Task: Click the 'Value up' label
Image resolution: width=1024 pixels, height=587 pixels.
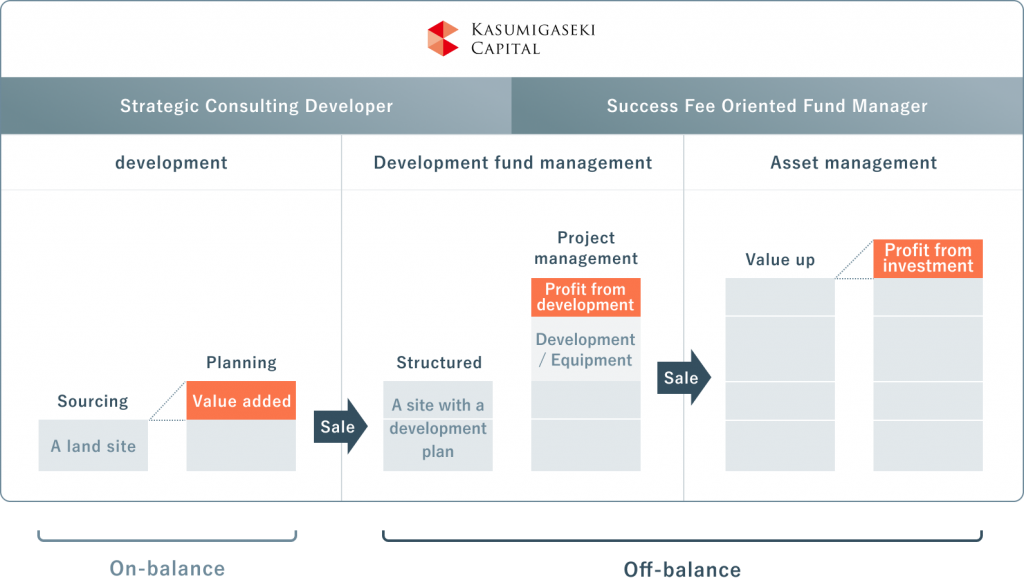Action: click(x=780, y=260)
